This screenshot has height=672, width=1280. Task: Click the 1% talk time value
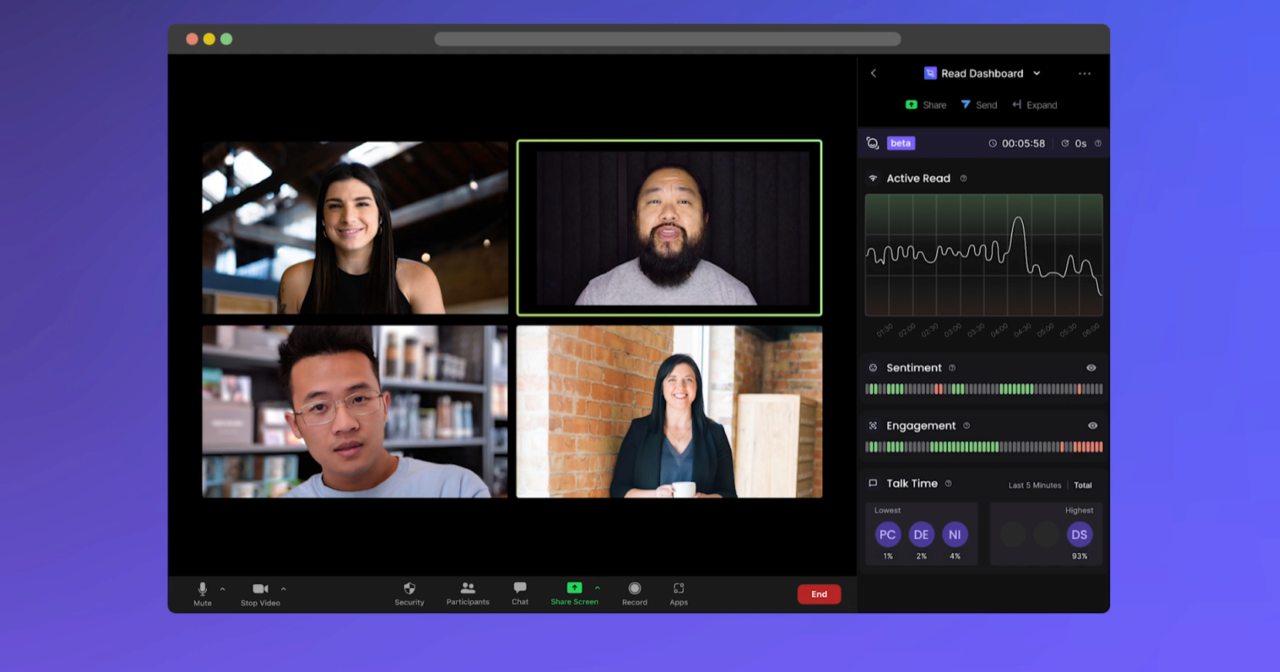(888, 556)
